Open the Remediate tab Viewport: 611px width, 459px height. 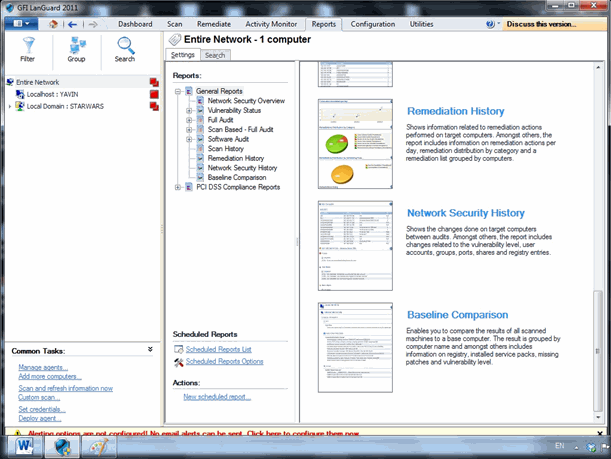pos(214,24)
